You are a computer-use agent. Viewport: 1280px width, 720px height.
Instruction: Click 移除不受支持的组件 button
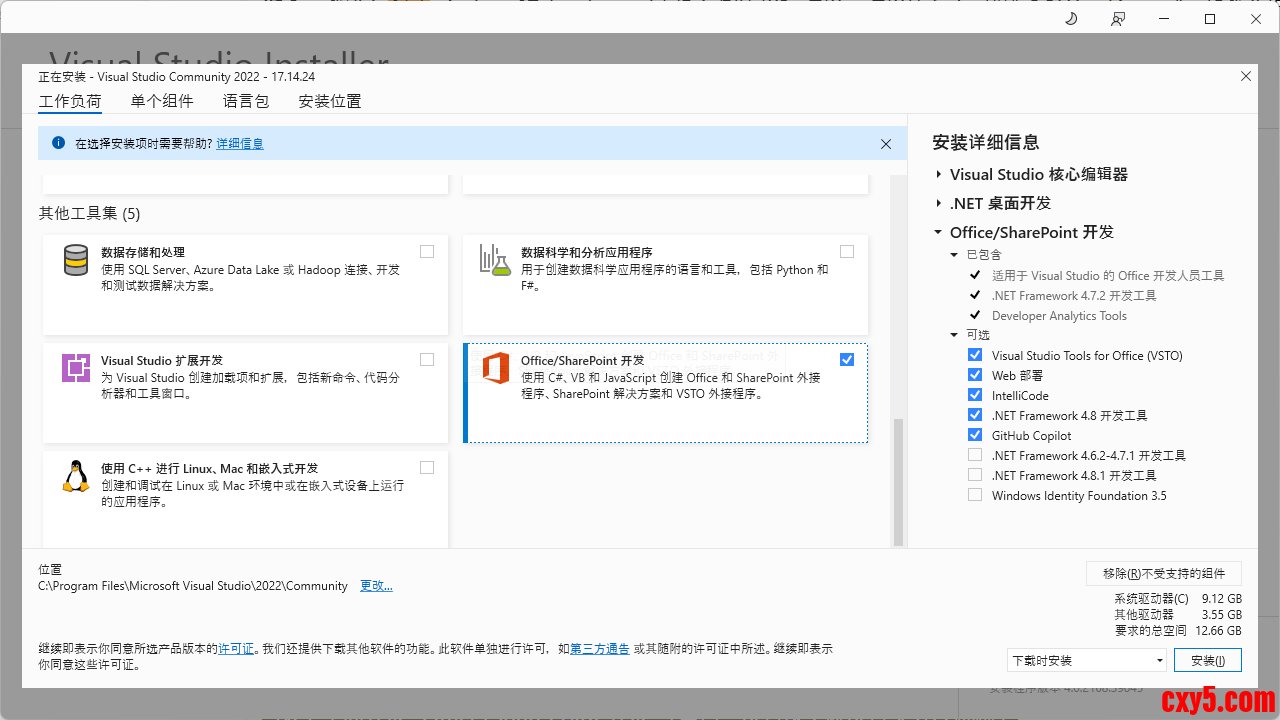pyautogui.click(x=1164, y=573)
